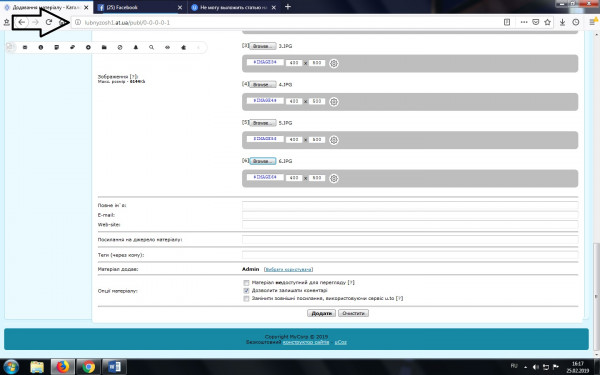Open the folder icon in uCoz admin bar
This screenshot has width=600, height=375.
point(104,47)
